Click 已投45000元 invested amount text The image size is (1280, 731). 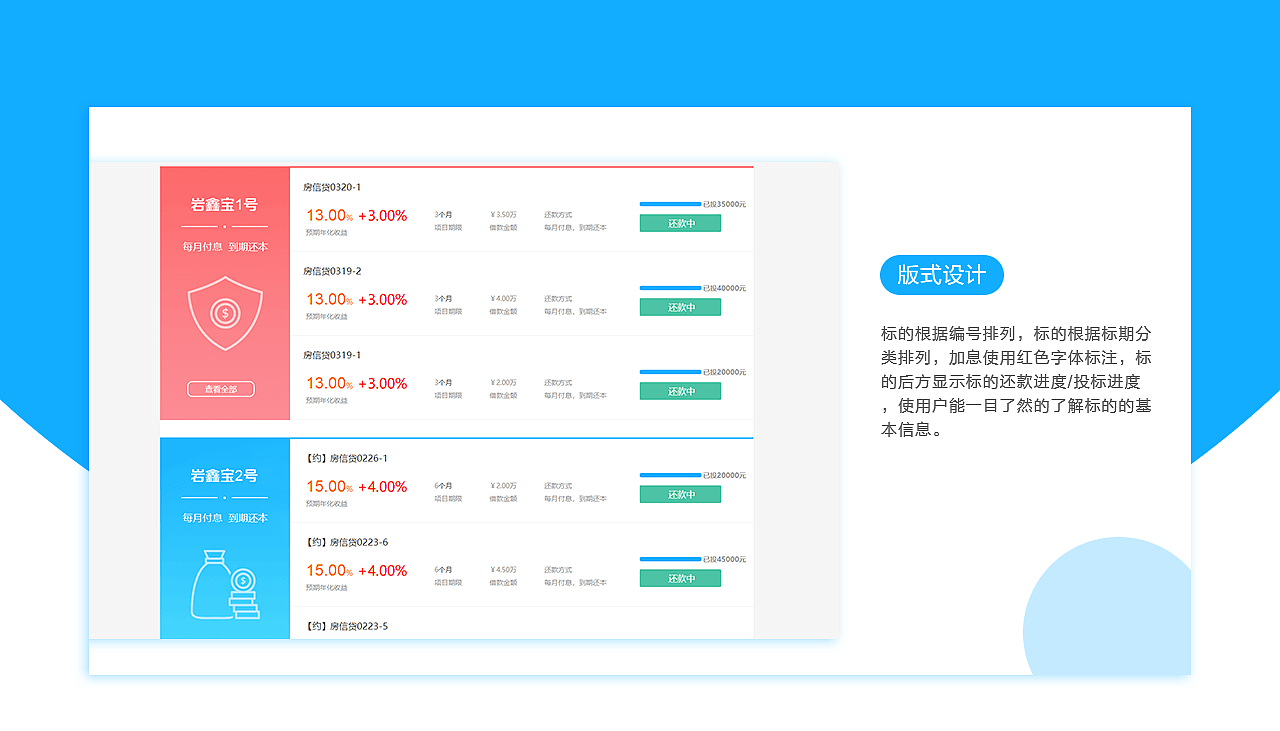coord(724,559)
